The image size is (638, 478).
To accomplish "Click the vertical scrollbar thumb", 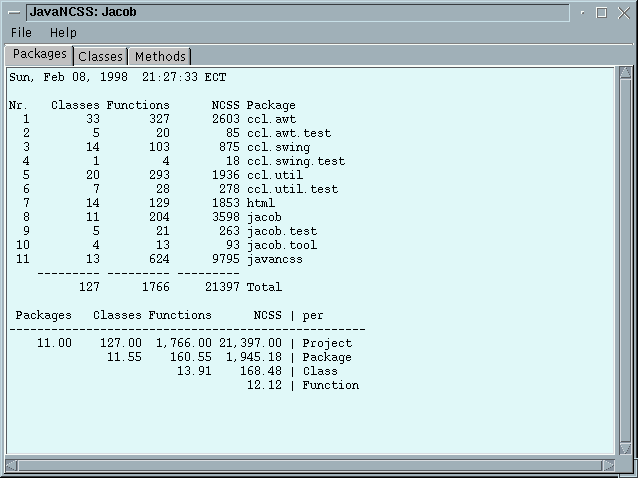I will pos(625,260).
